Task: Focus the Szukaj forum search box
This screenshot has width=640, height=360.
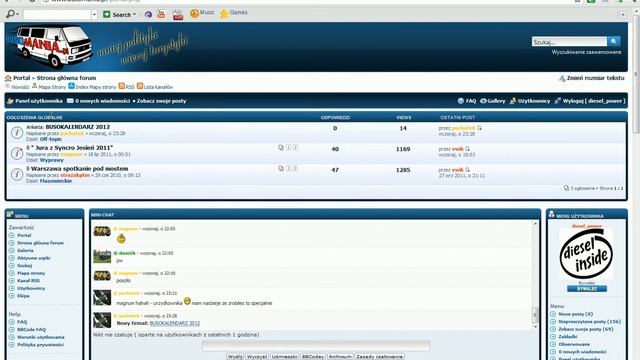Action: 569,42
